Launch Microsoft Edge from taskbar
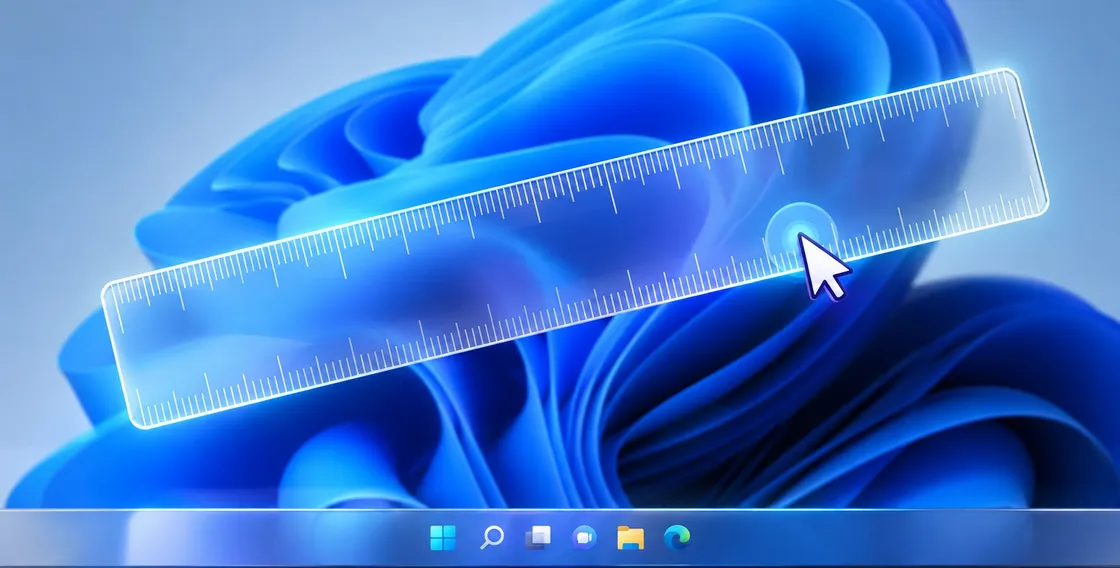This screenshot has width=1120, height=568. coord(676,537)
